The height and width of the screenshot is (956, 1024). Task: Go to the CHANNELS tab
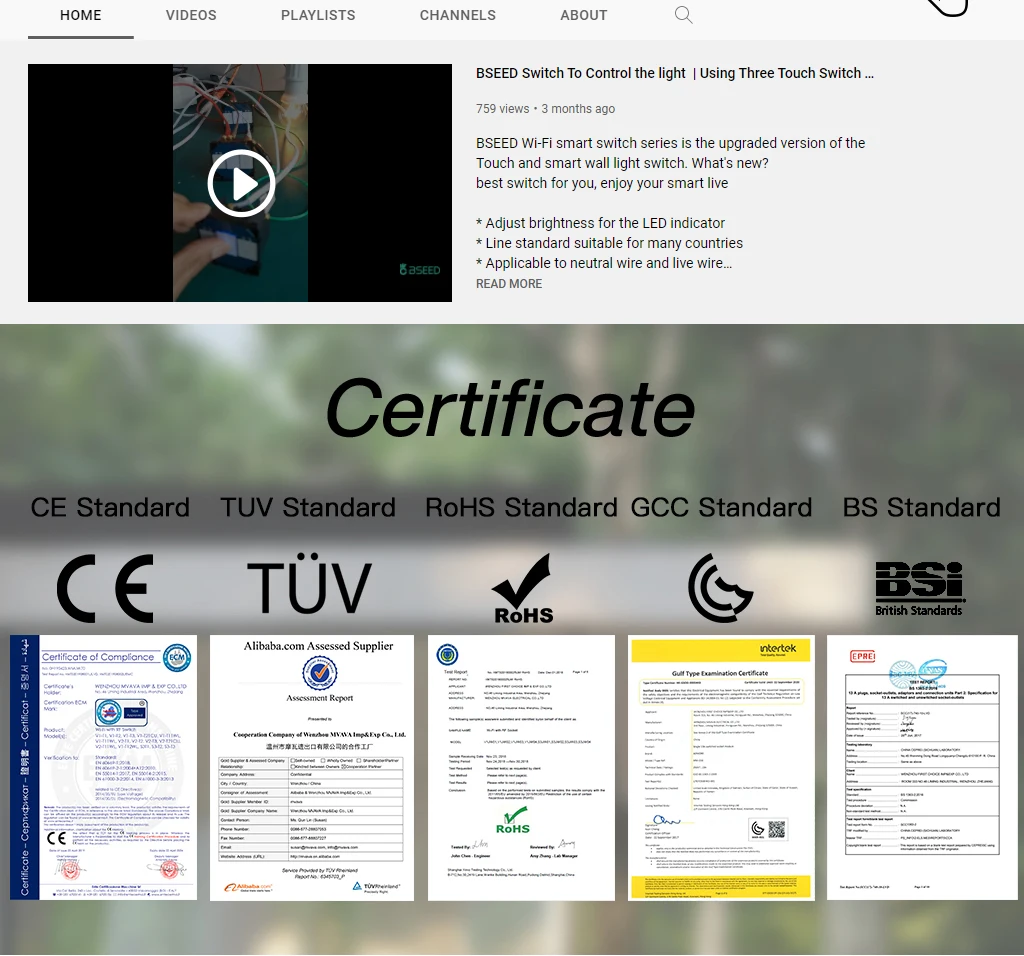[457, 16]
